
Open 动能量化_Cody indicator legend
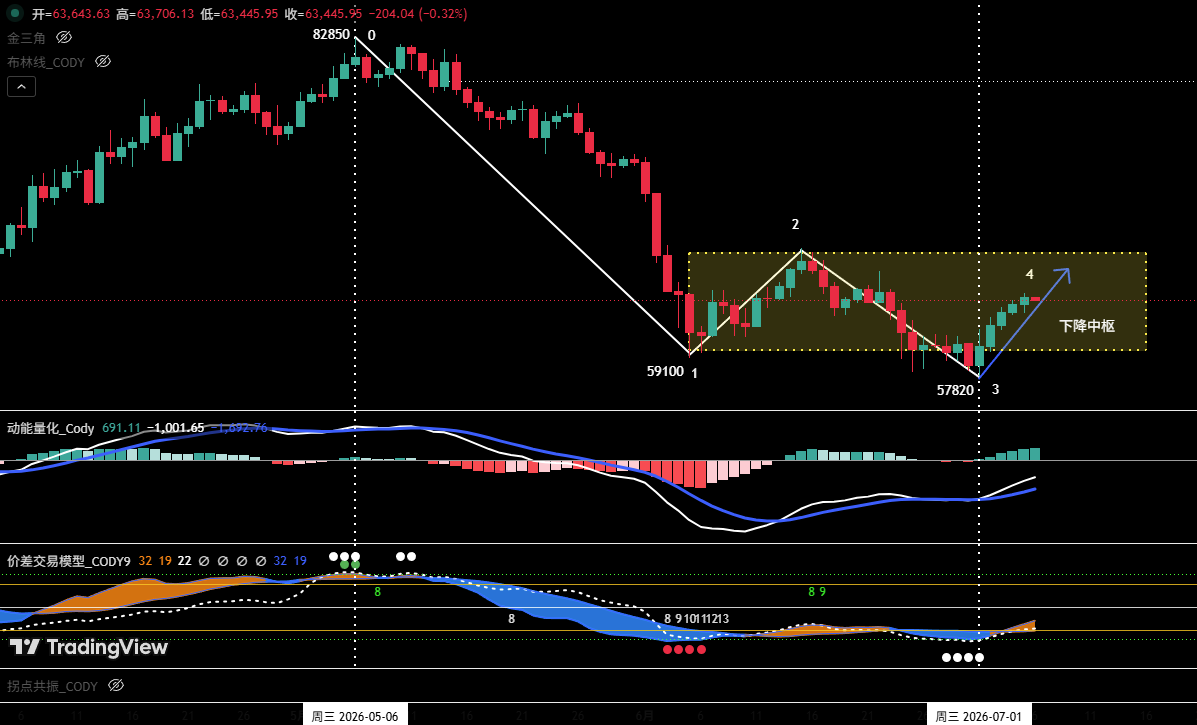(x=50, y=428)
